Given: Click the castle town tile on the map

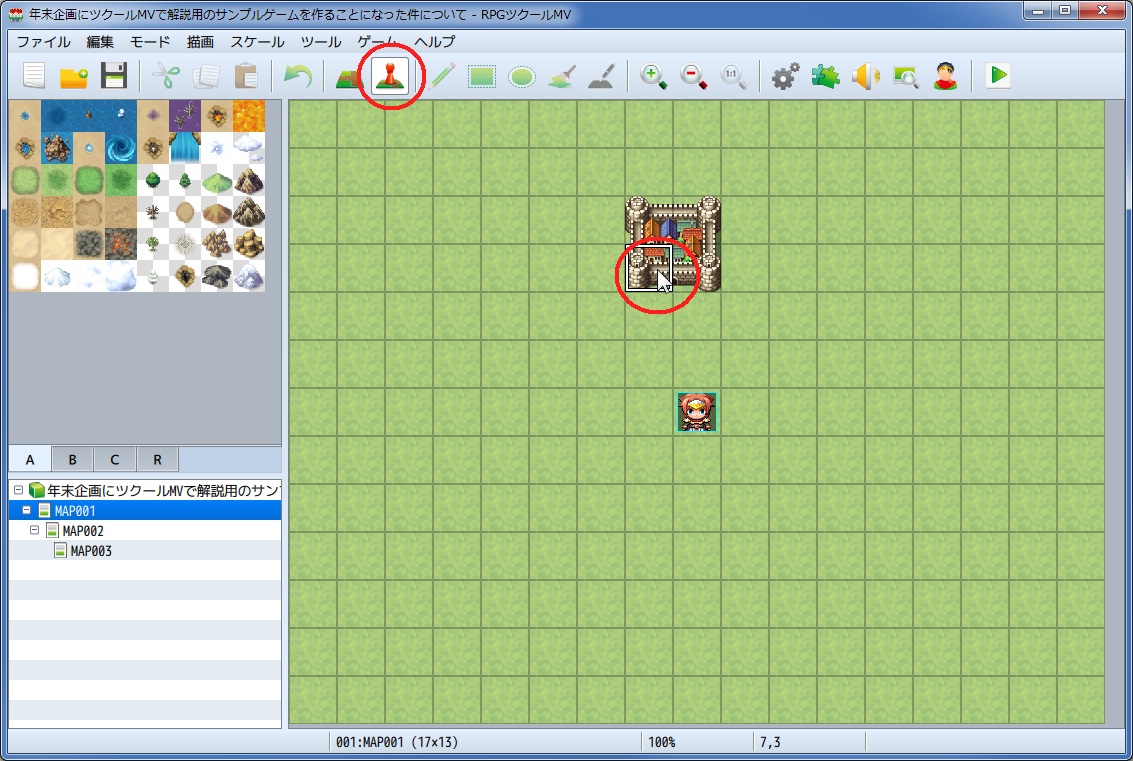Looking at the screenshot, I should point(673,244).
